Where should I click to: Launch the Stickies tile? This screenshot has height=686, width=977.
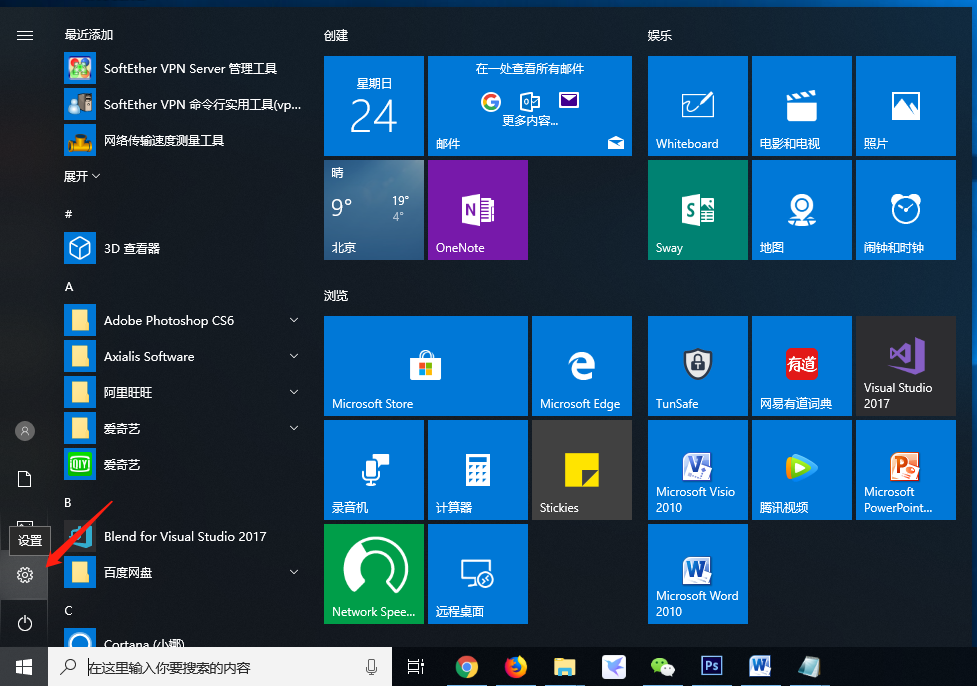click(581, 470)
